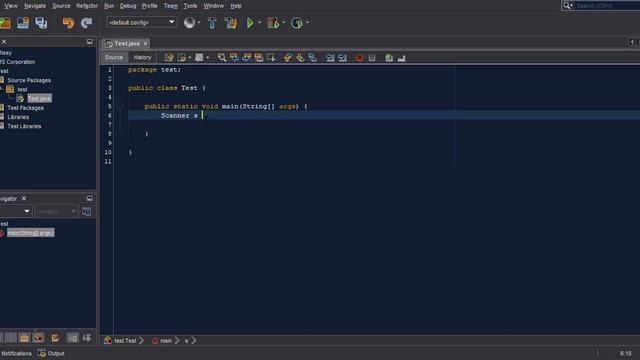The width and height of the screenshot is (640, 360).
Task: Switch to Source view button
Action: pyautogui.click(x=113, y=58)
